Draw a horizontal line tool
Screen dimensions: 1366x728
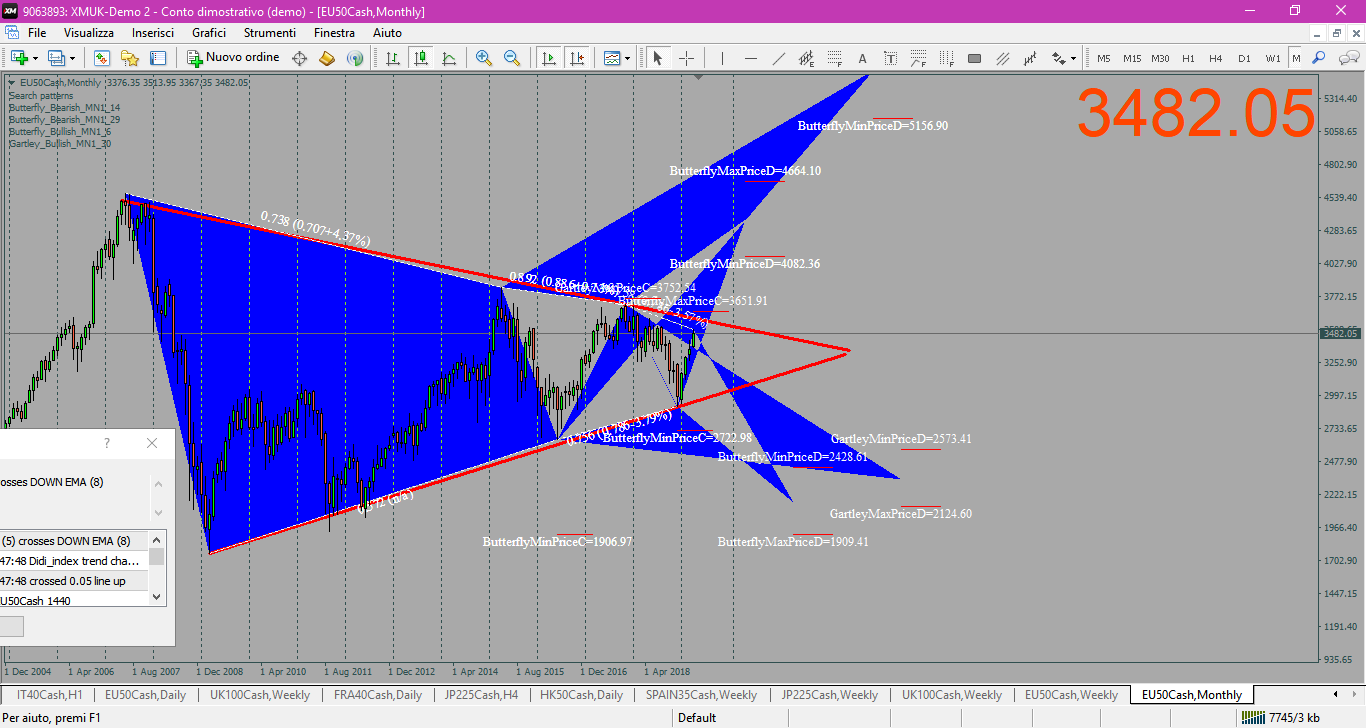point(750,58)
